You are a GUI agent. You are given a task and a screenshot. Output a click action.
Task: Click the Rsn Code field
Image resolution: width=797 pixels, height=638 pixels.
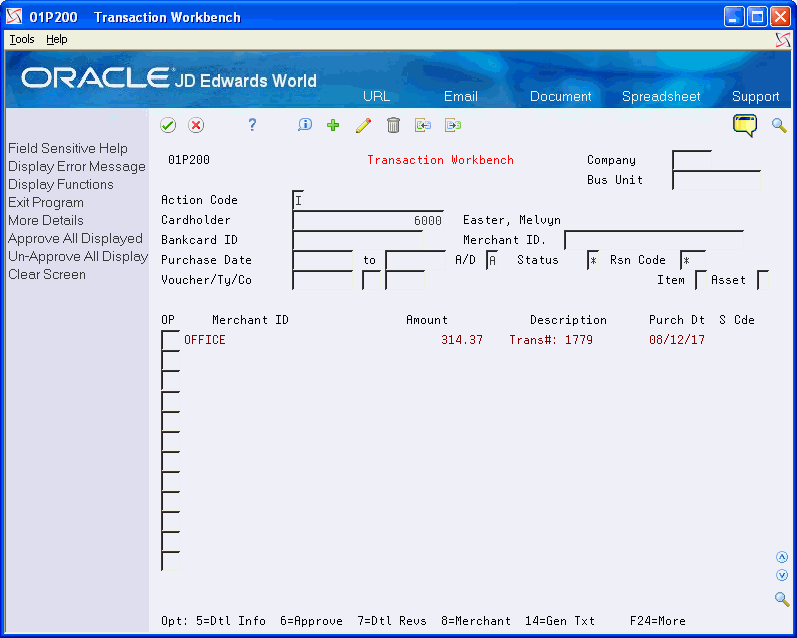[693, 260]
